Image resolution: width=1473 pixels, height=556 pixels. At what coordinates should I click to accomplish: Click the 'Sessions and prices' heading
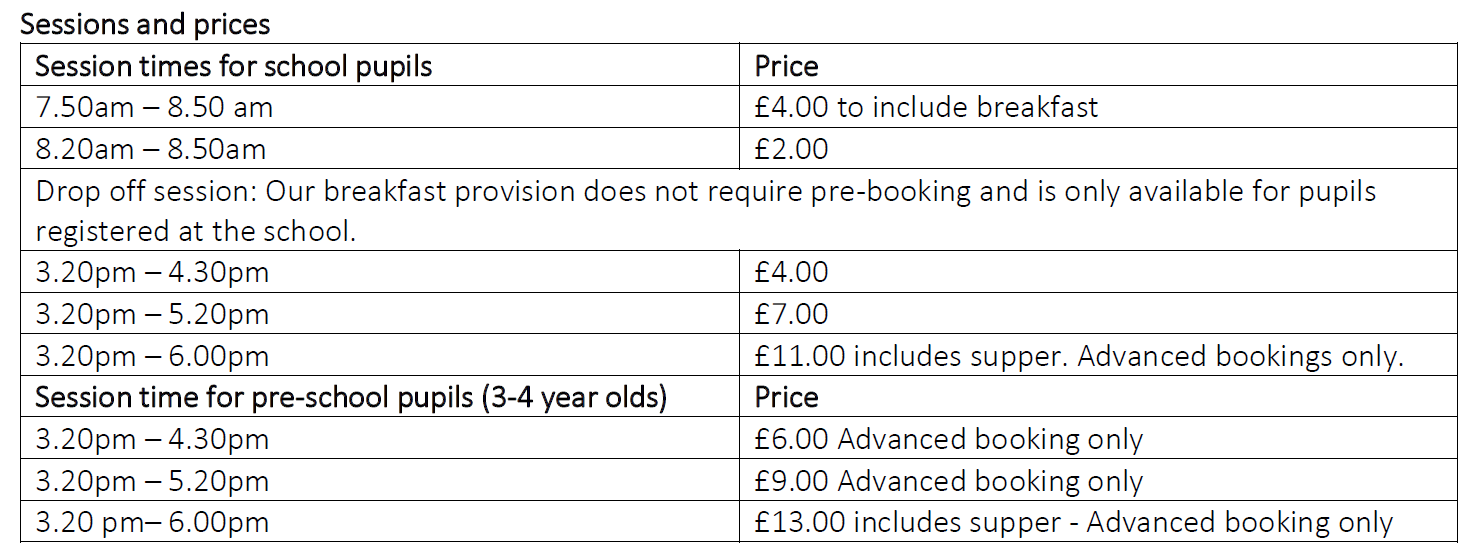click(x=144, y=23)
